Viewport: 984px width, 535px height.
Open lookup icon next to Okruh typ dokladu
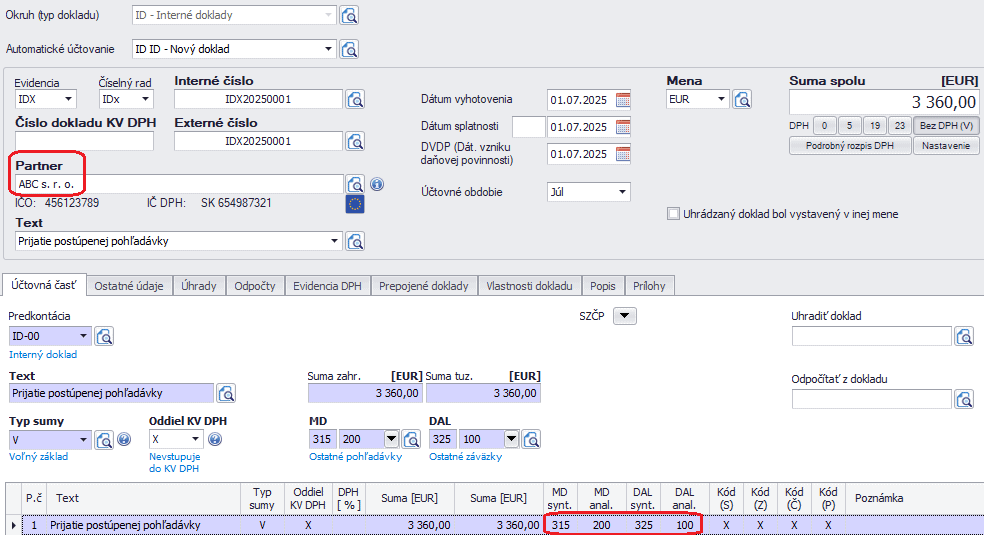point(349,15)
